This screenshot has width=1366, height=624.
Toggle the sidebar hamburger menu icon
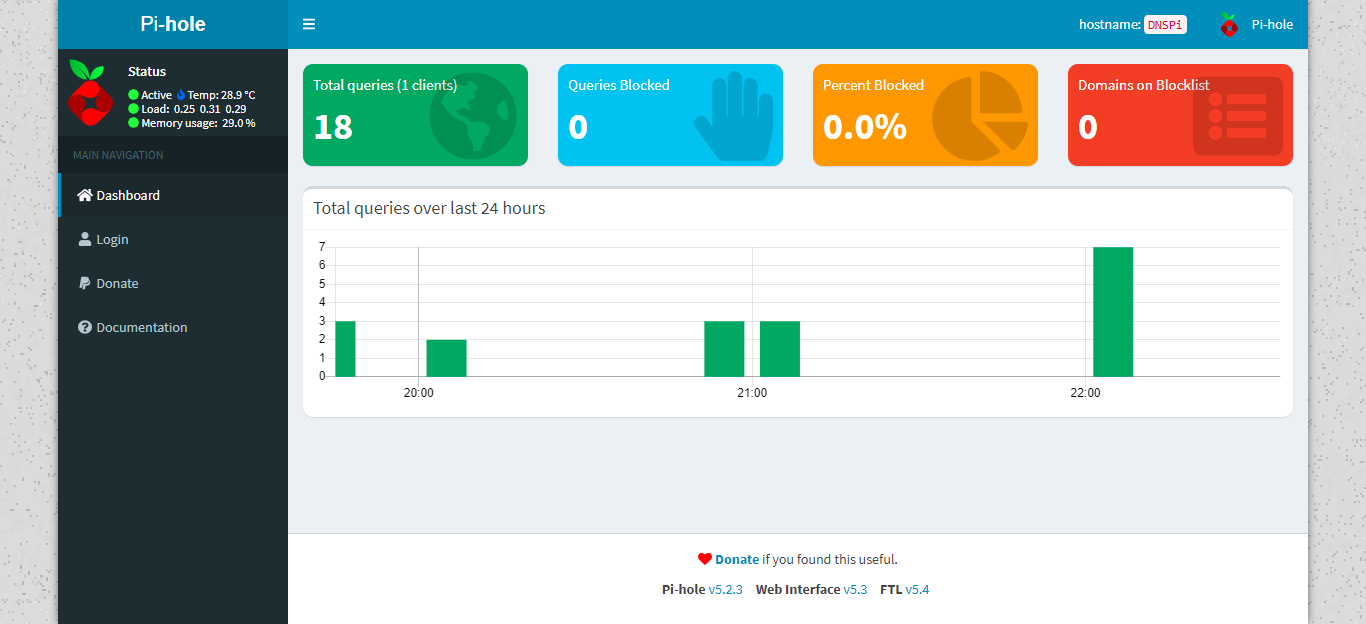309,24
